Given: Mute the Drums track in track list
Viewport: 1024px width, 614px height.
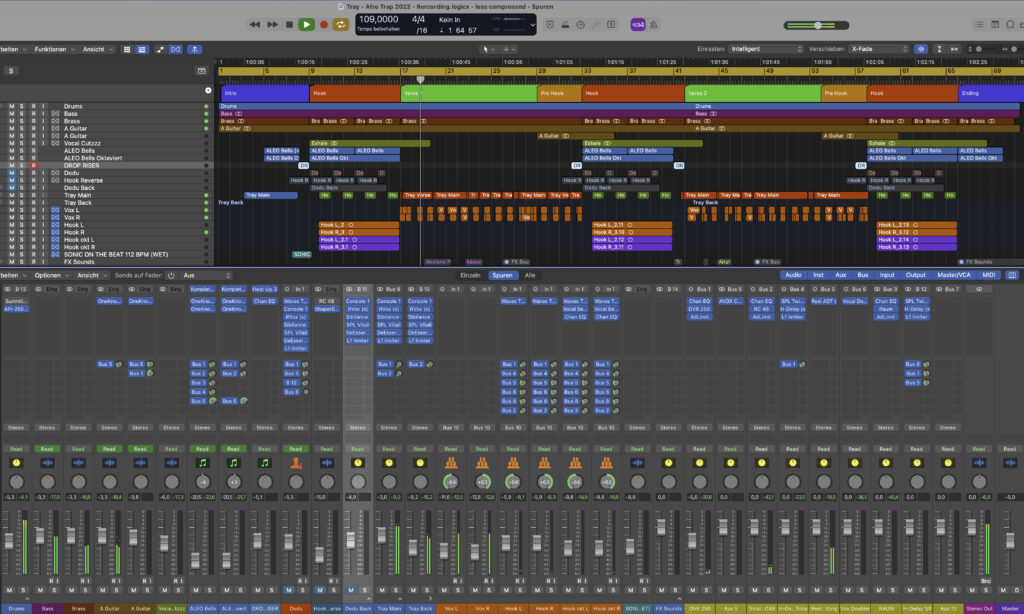Looking at the screenshot, I should 11,106.
